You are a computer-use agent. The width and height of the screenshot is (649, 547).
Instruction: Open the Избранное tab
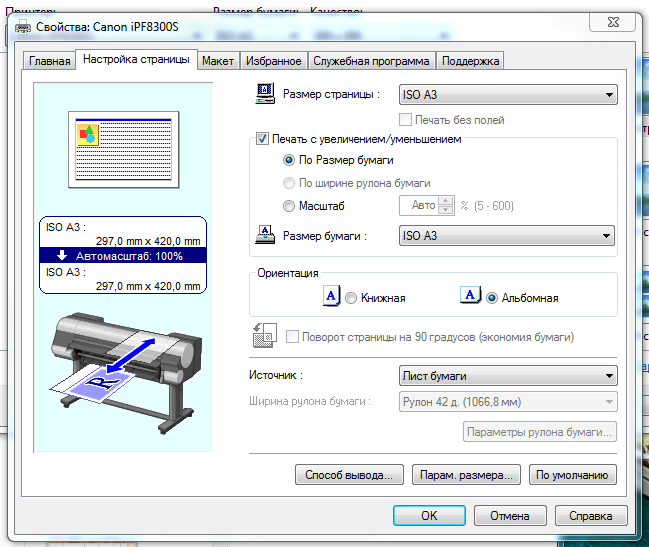click(x=274, y=61)
